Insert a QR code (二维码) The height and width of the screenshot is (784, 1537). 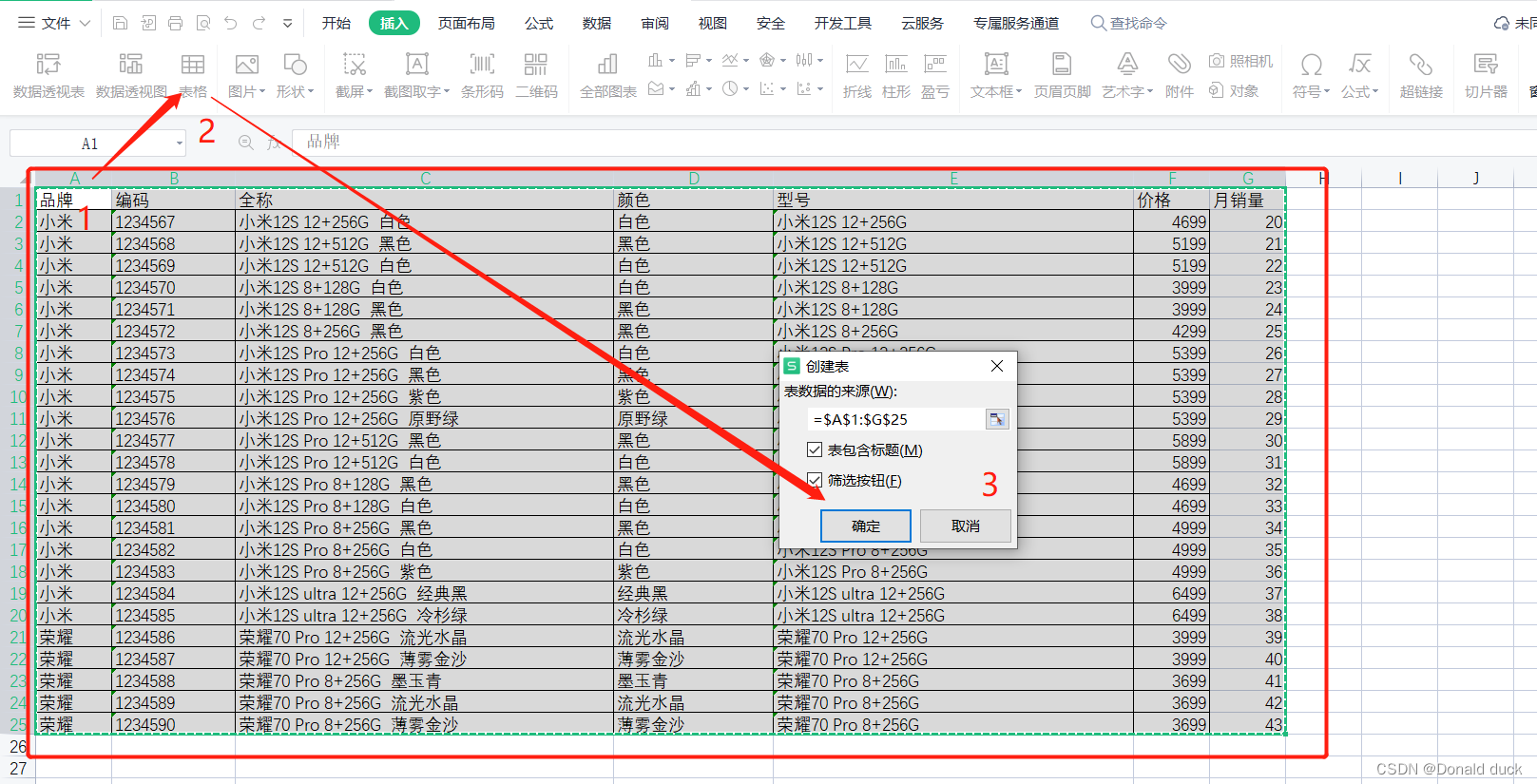pos(536,76)
